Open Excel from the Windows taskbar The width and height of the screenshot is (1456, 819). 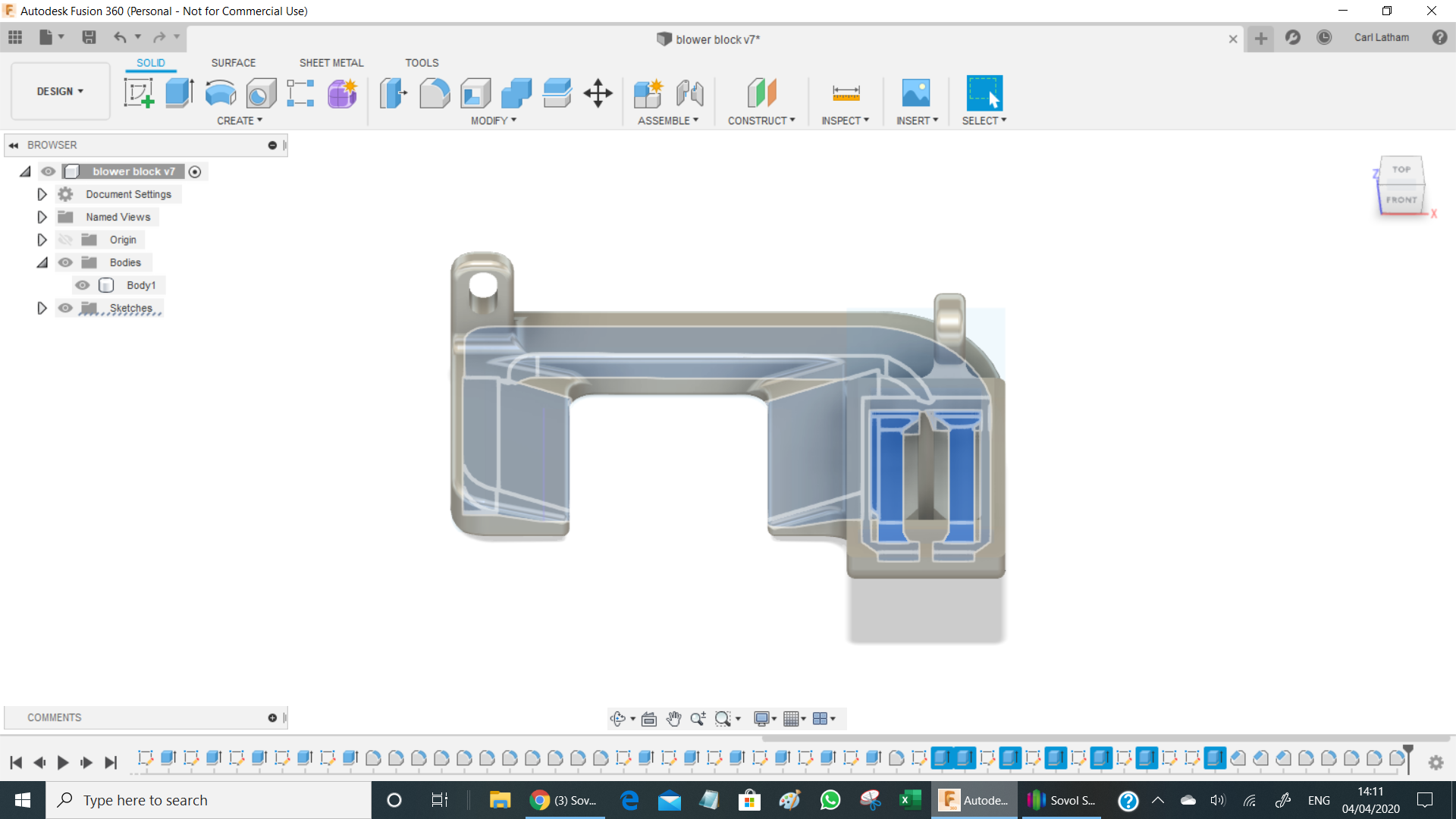[x=910, y=800]
